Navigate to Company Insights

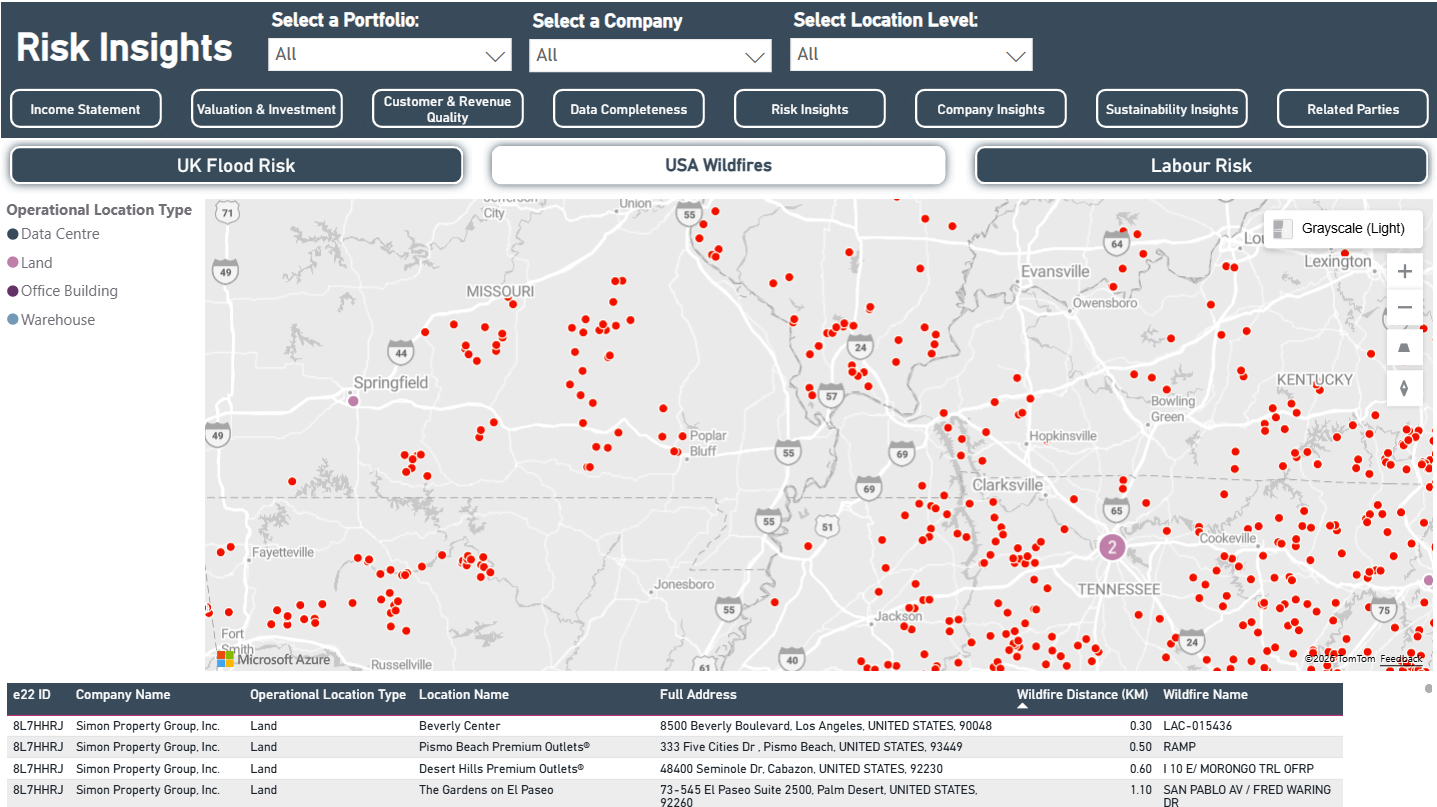tap(991, 109)
